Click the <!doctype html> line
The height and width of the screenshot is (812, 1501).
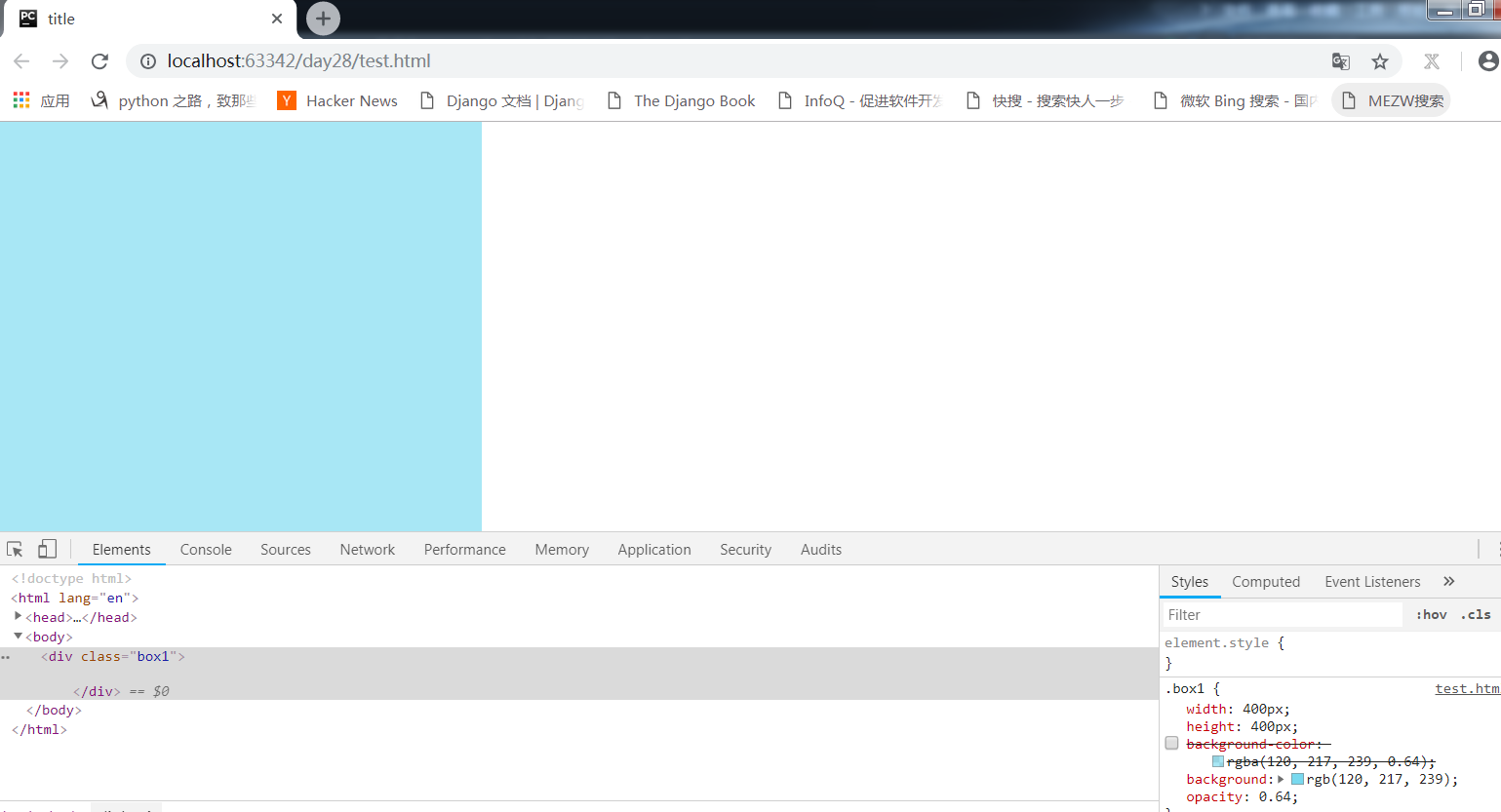click(71, 579)
